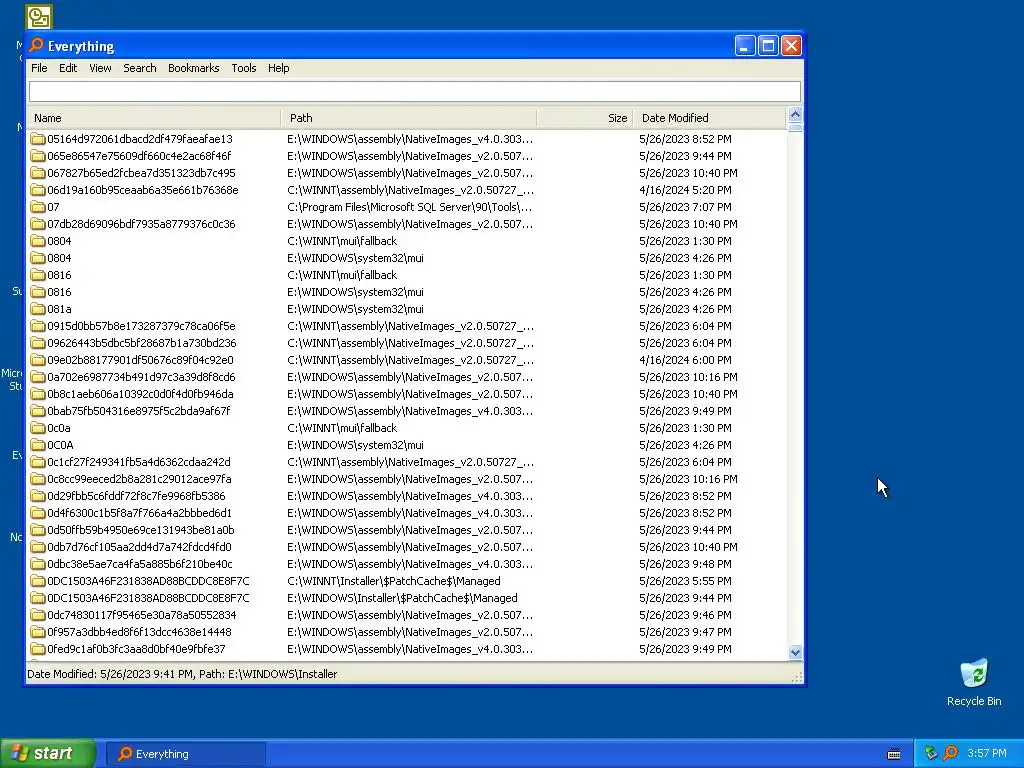Click date 5/26/2023 7:07 PM
This screenshot has width=1024, height=768.
click(685, 207)
